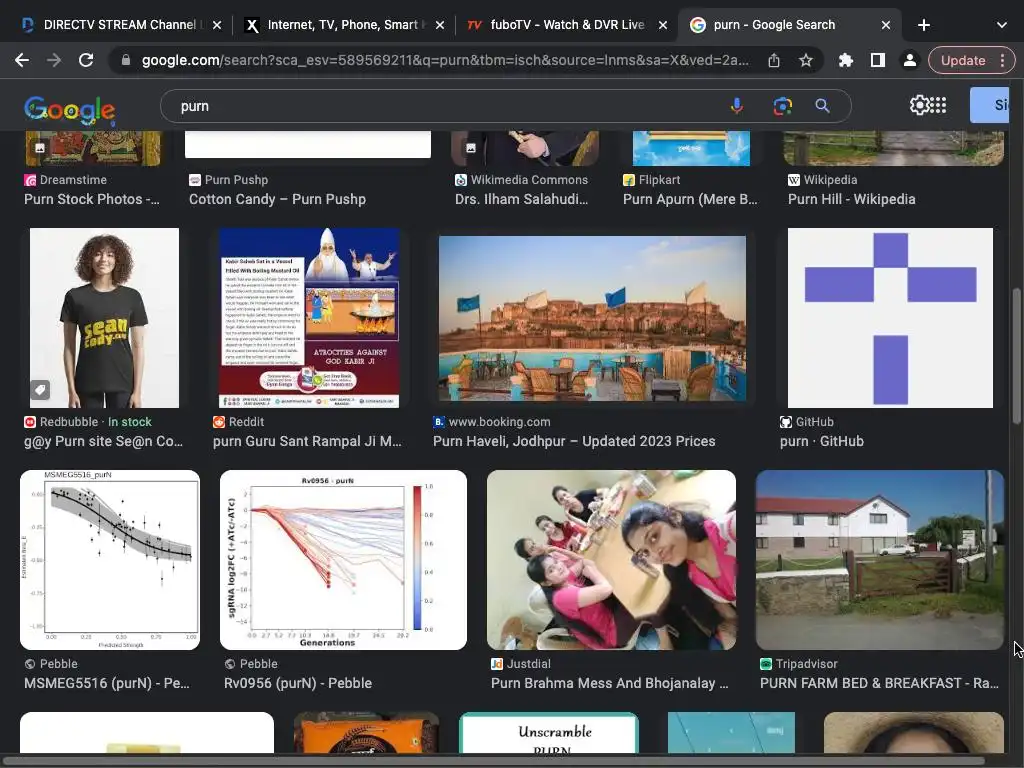Open the Kabir Ji atrocities poster image
1024x768 pixels.
309,318
